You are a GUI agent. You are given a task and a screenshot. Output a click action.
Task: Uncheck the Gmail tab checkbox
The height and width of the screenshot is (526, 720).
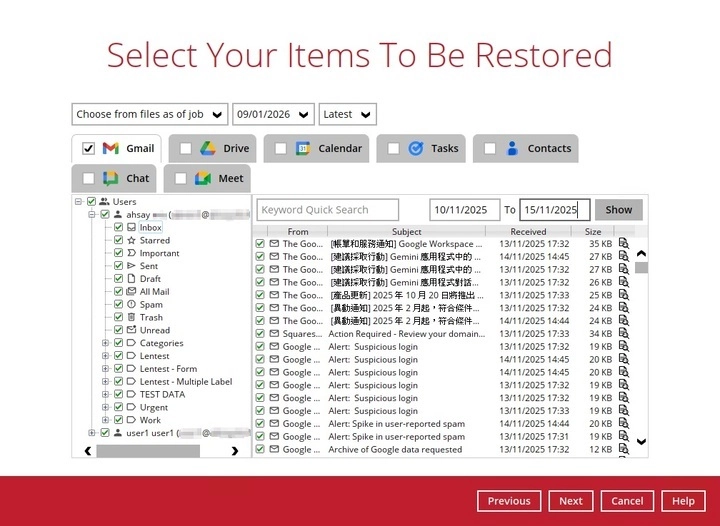click(x=89, y=148)
